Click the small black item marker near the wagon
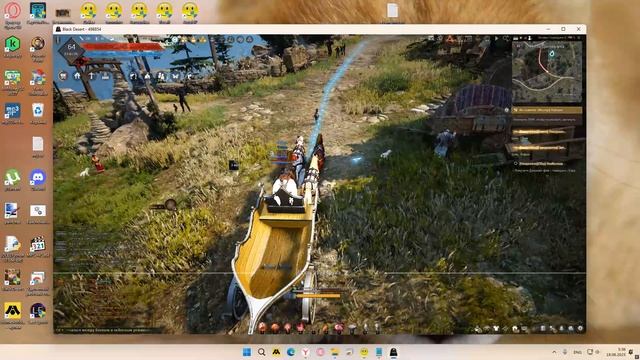This screenshot has height=360, width=640. [233, 165]
